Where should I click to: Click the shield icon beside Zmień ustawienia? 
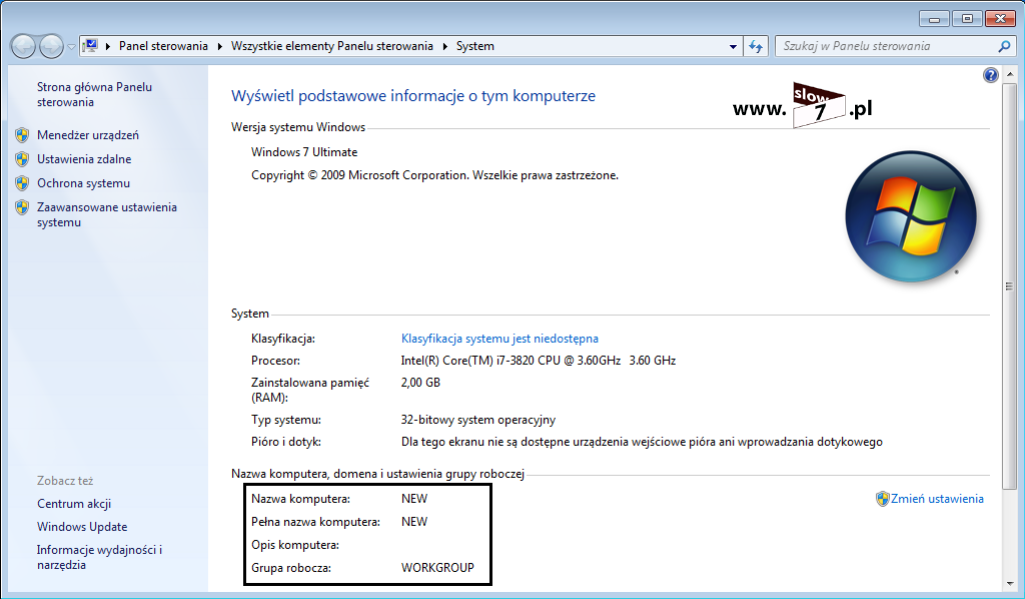pyautogui.click(x=882, y=498)
